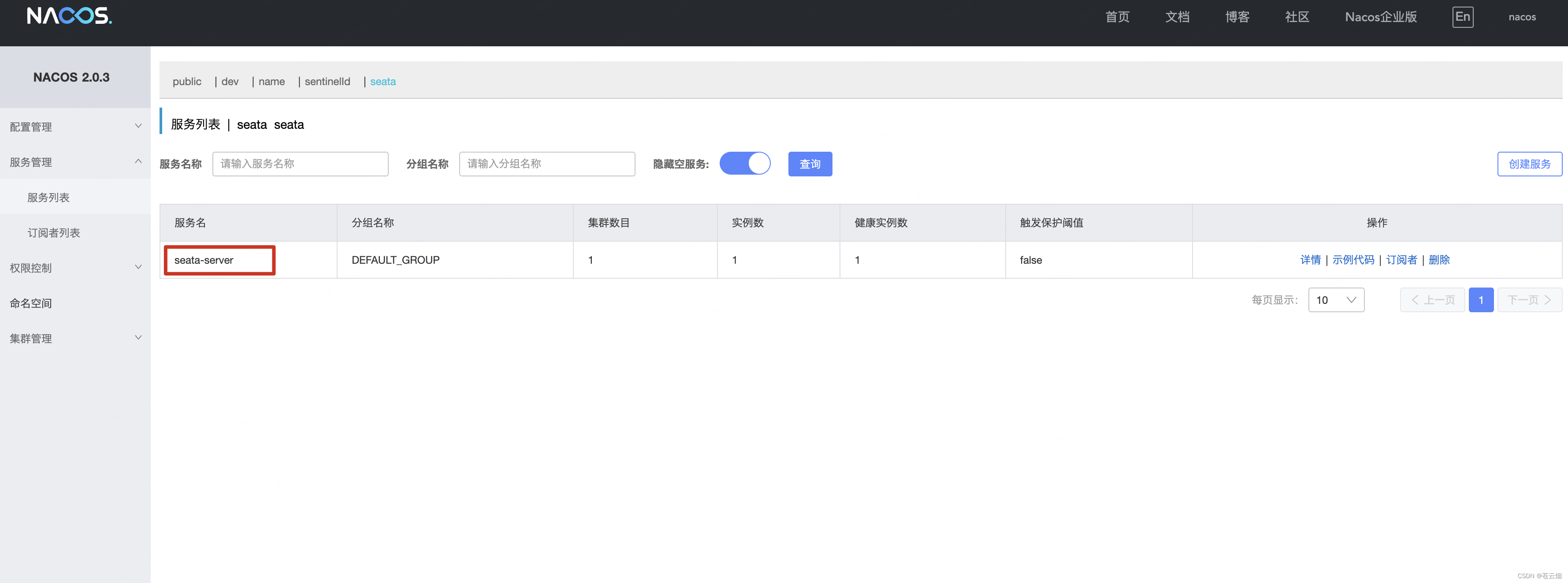Open 命名空间 in sidebar

[75, 303]
